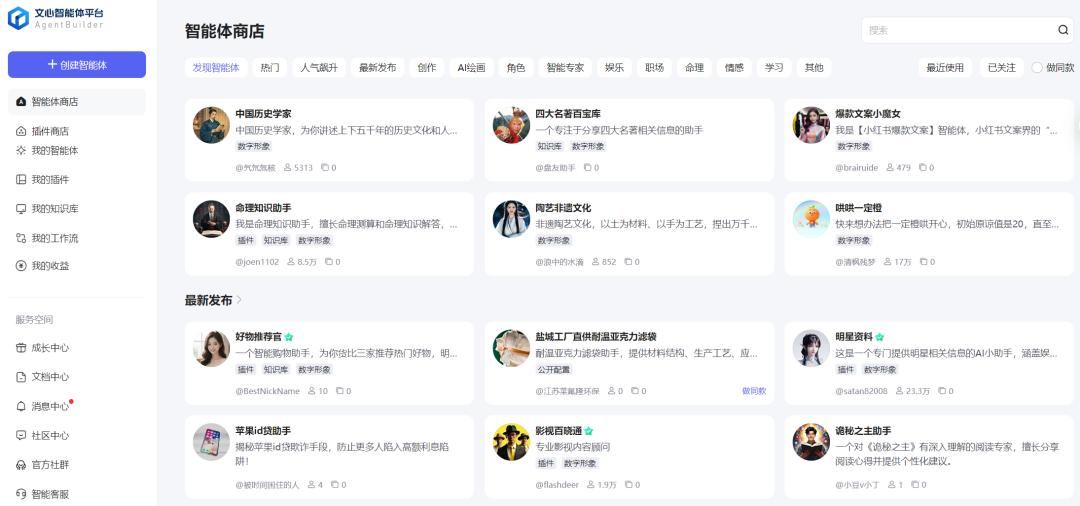Select the 职场 category tab

coord(654,67)
